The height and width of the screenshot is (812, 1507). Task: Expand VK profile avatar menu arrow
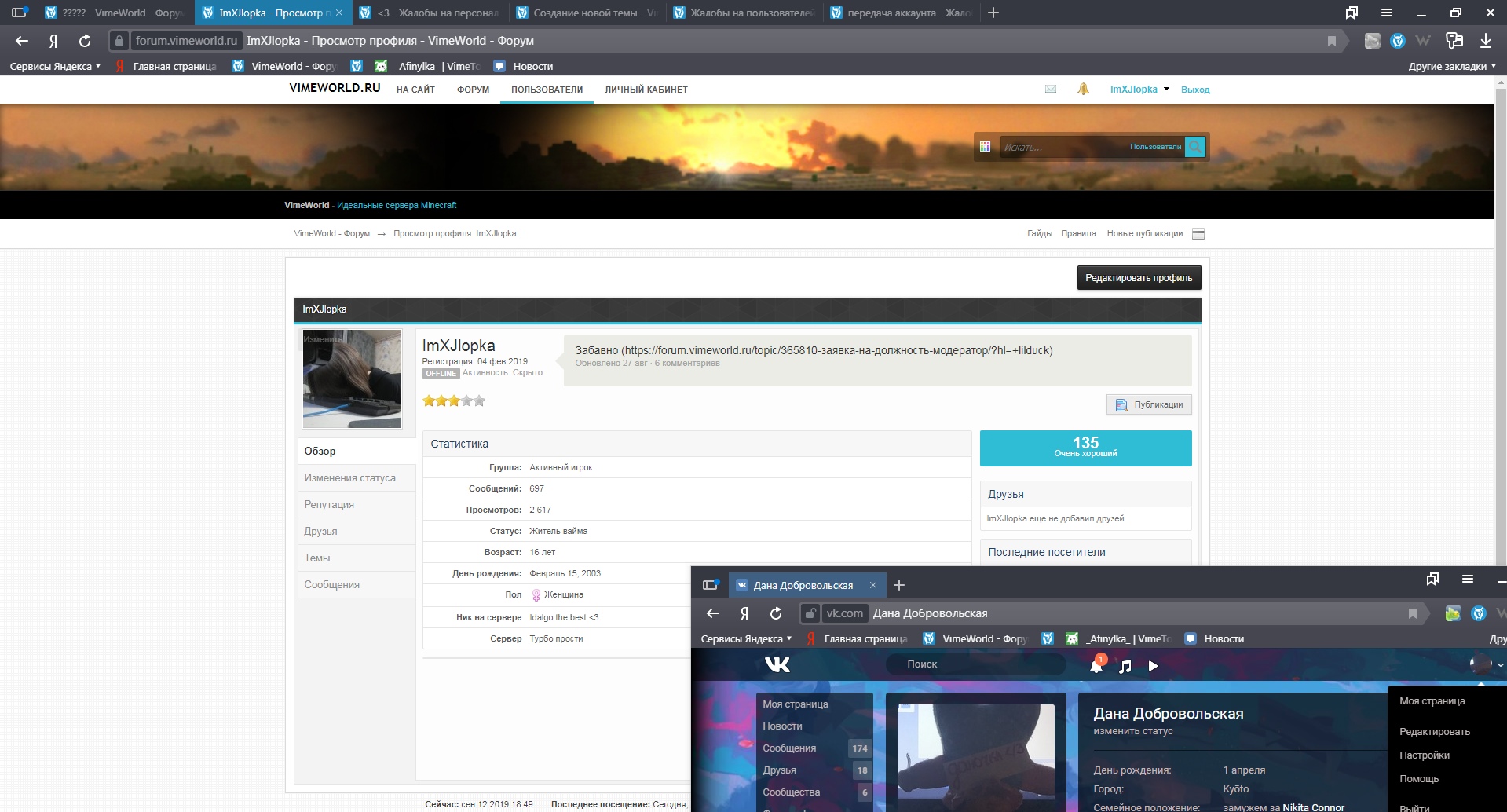1500,665
